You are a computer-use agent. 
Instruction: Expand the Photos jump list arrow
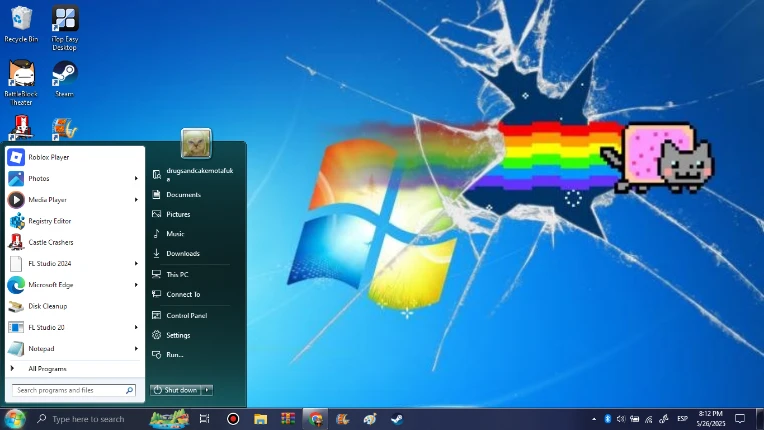tap(136, 179)
